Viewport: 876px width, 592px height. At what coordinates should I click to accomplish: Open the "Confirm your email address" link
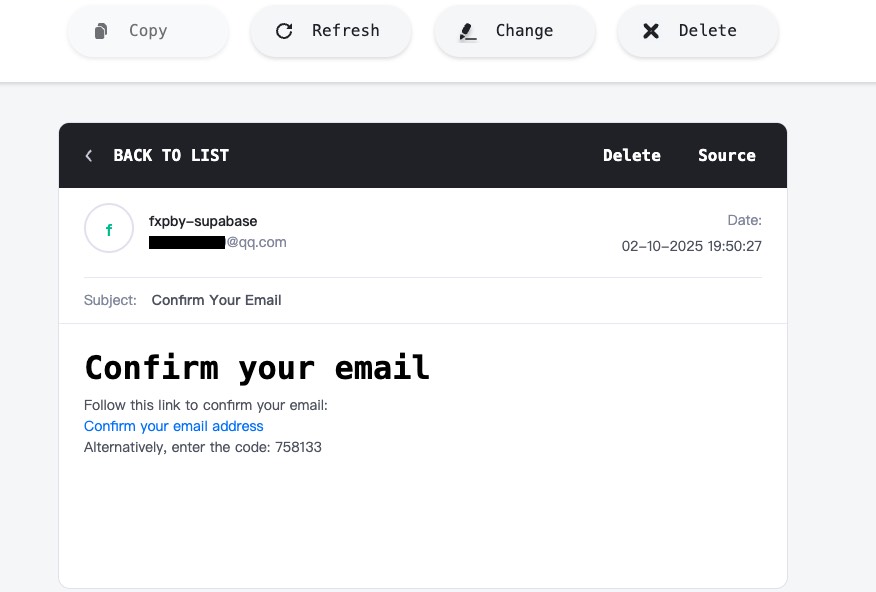point(174,426)
